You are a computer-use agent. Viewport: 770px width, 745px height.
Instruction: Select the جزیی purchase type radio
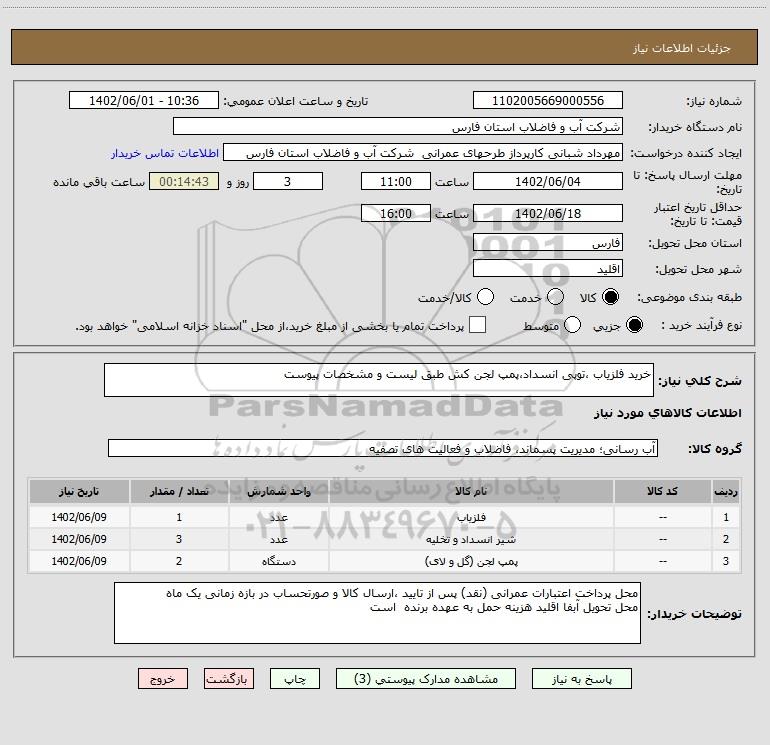[634, 325]
